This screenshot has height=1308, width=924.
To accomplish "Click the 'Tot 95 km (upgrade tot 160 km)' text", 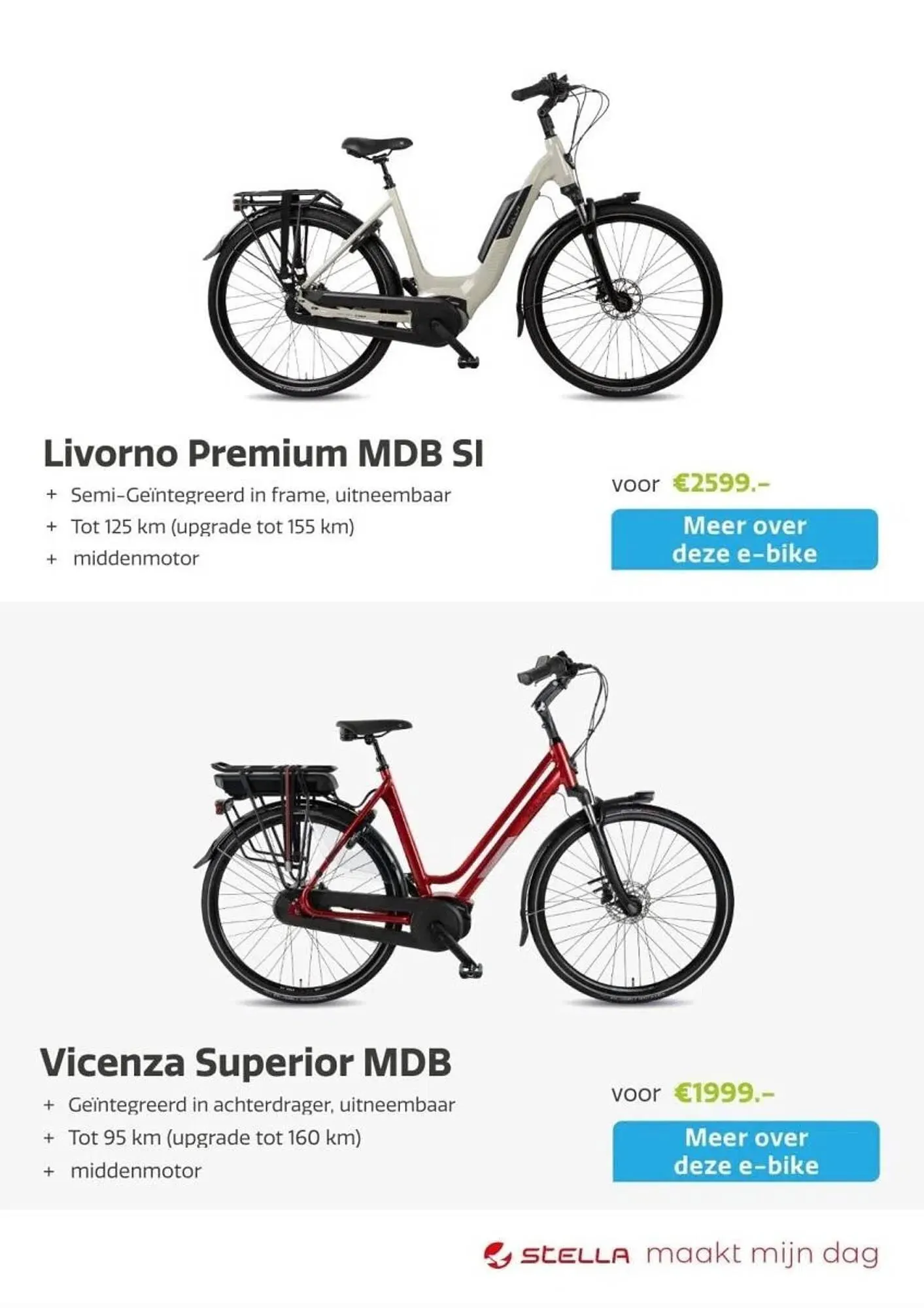I will [214, 1137].
